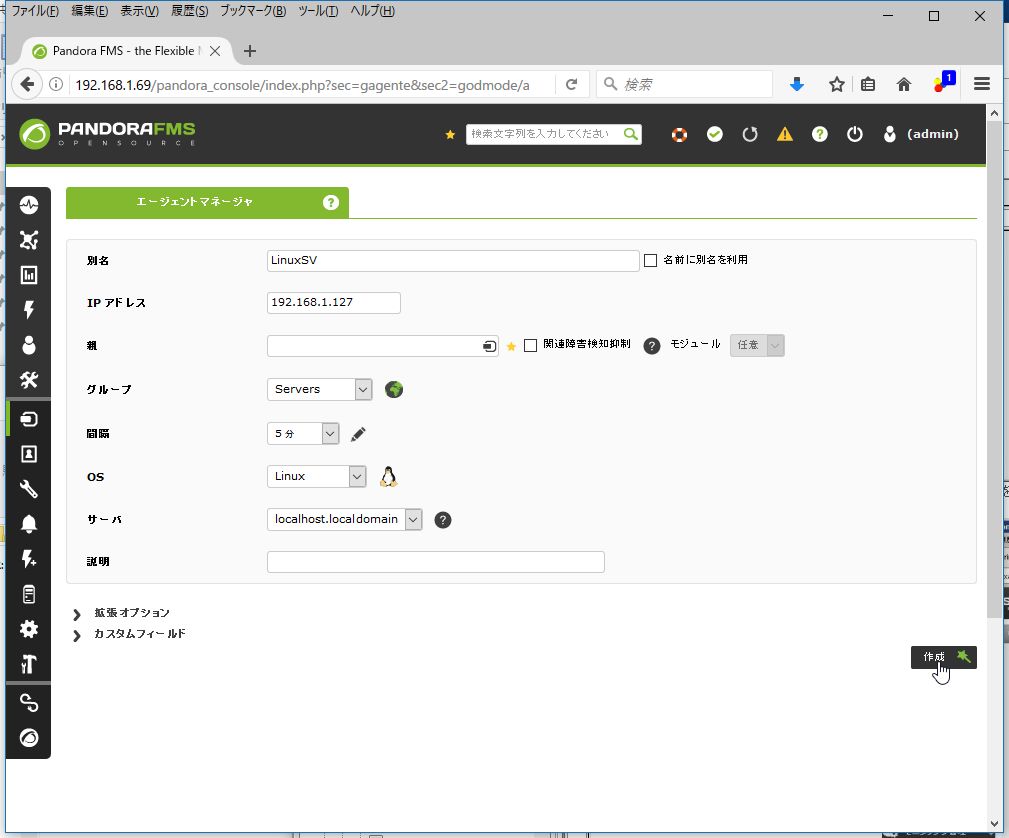The width and height of the screenshot is (1009, 838).
Task: Open the Firefox hamburger menu
Action: (x=981, y=84)
